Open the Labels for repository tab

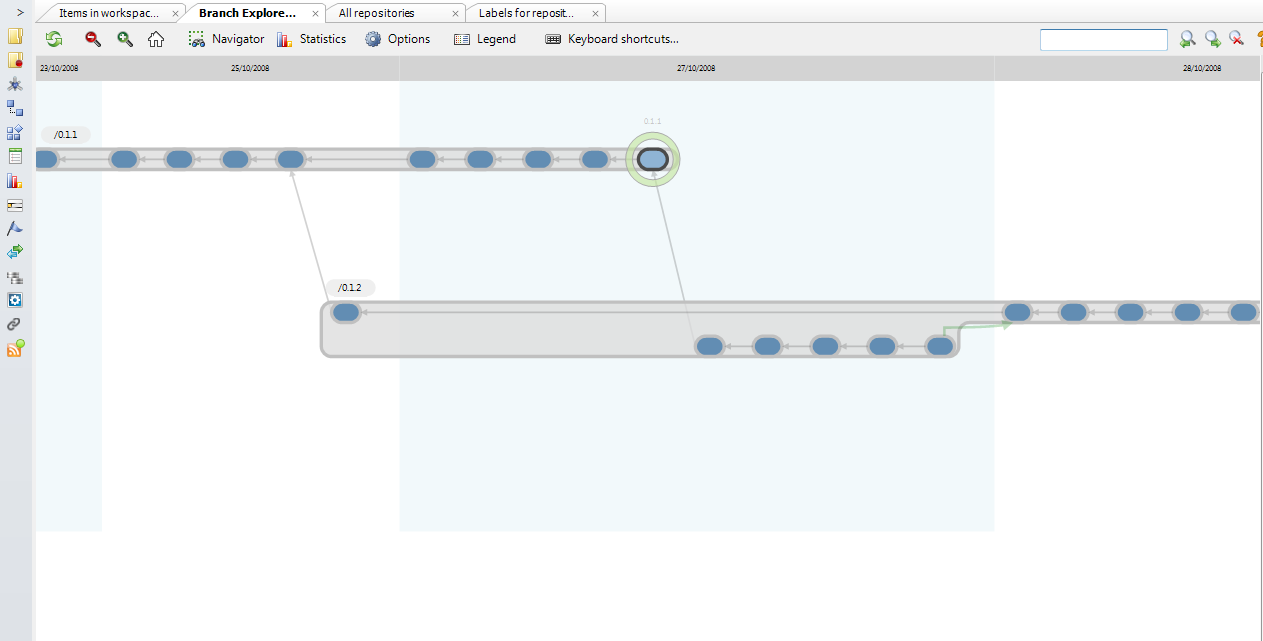coord(527,13)
